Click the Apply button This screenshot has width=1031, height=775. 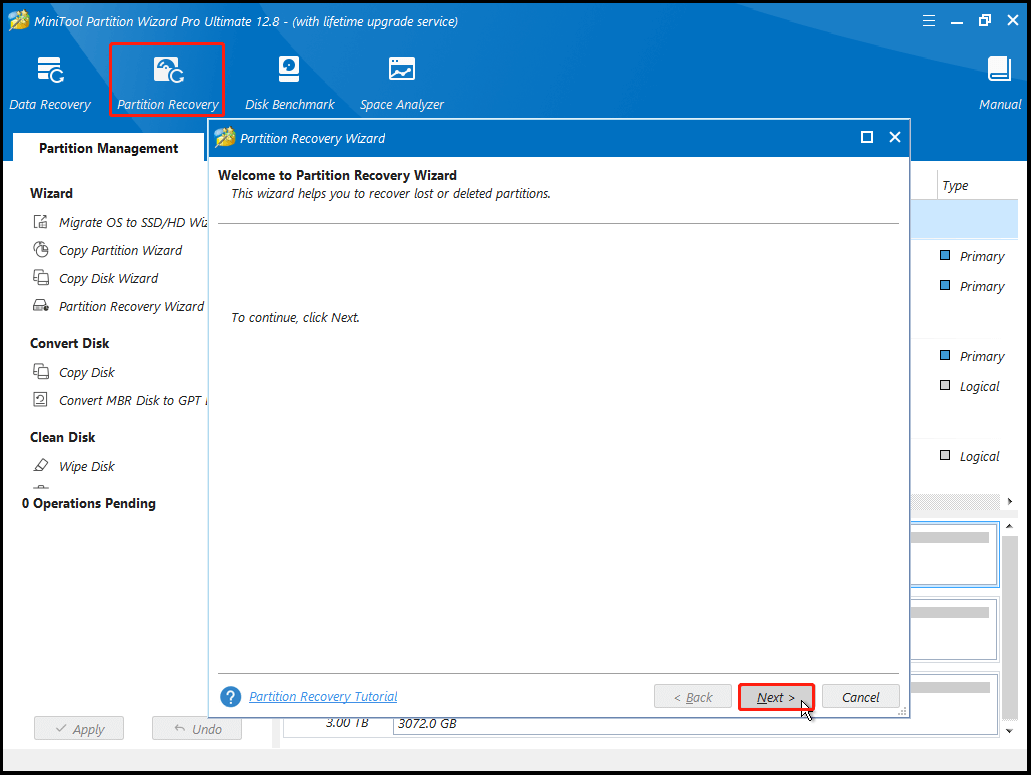coord(79,728)
